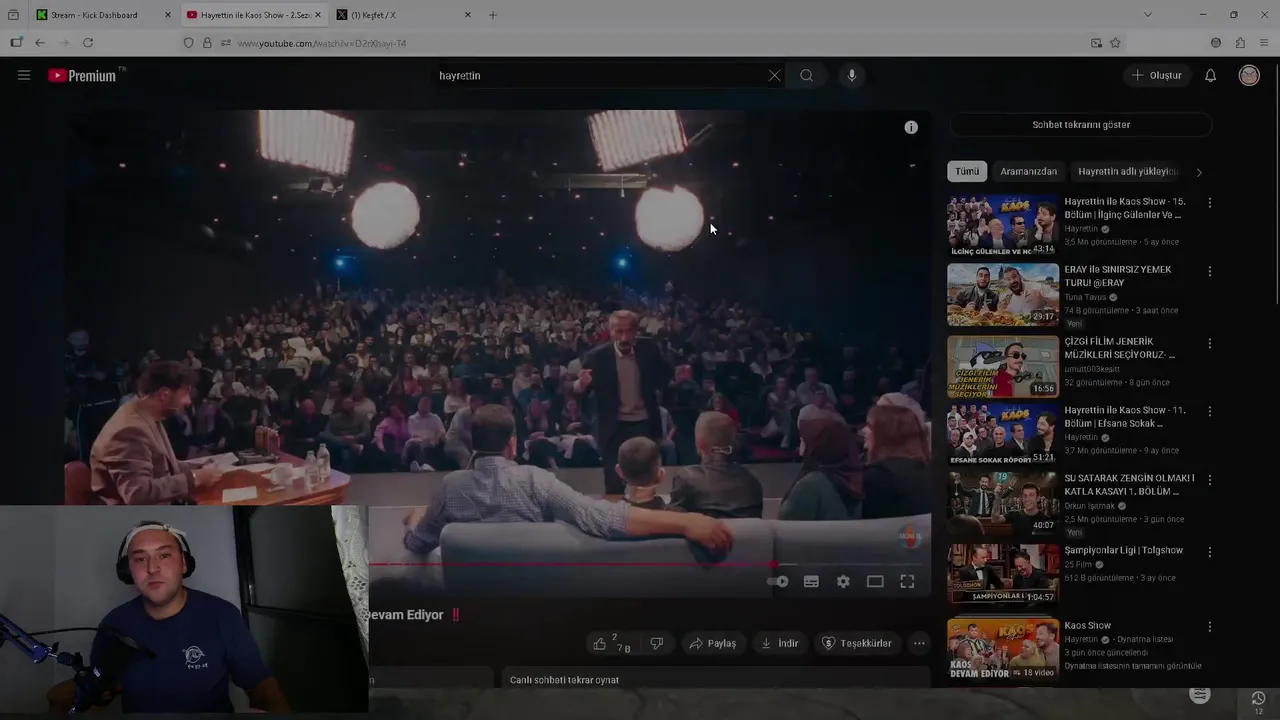The image size is (1280, 720).
Task: Show site security padlock info
Action: click(x=207, y=43)
